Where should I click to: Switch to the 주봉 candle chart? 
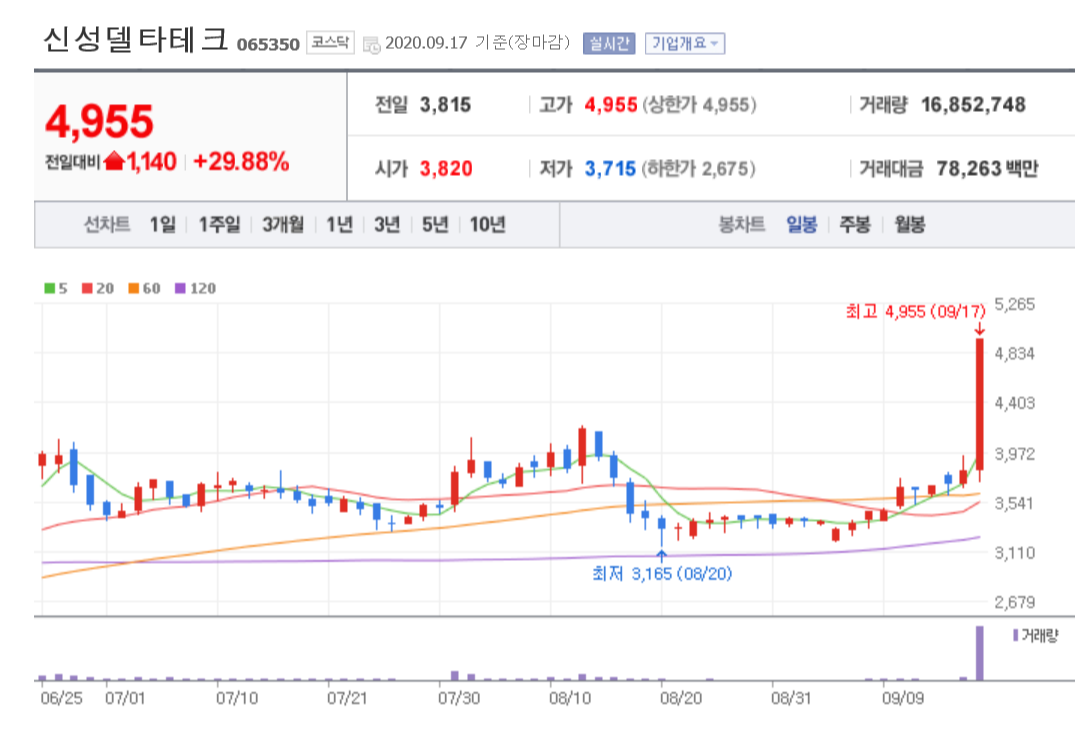click(855, 224)
